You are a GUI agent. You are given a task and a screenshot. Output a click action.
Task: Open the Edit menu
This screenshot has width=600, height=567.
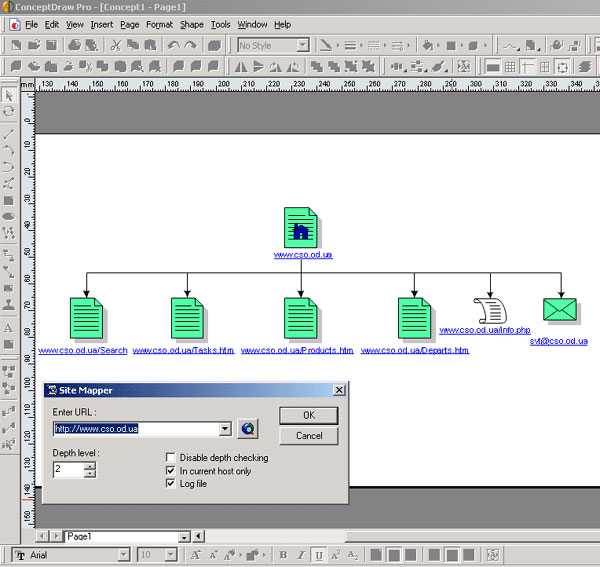(52, 25)
